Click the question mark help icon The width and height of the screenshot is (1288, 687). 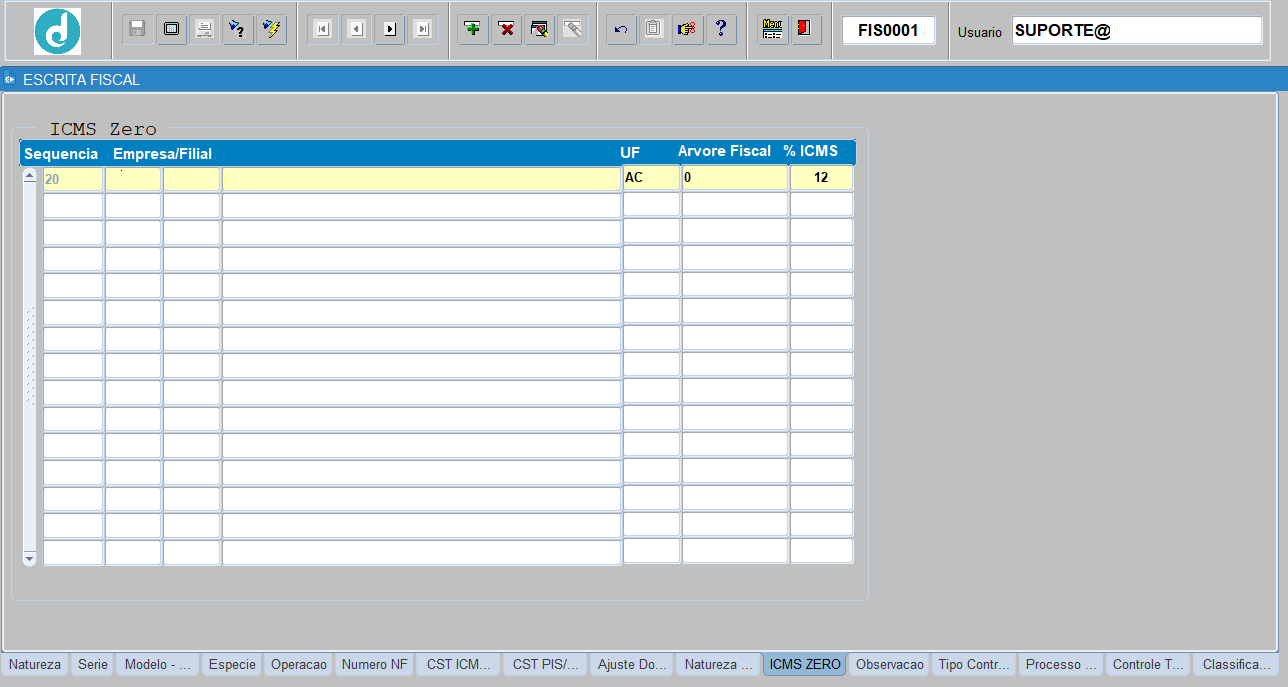coord(721,29)
